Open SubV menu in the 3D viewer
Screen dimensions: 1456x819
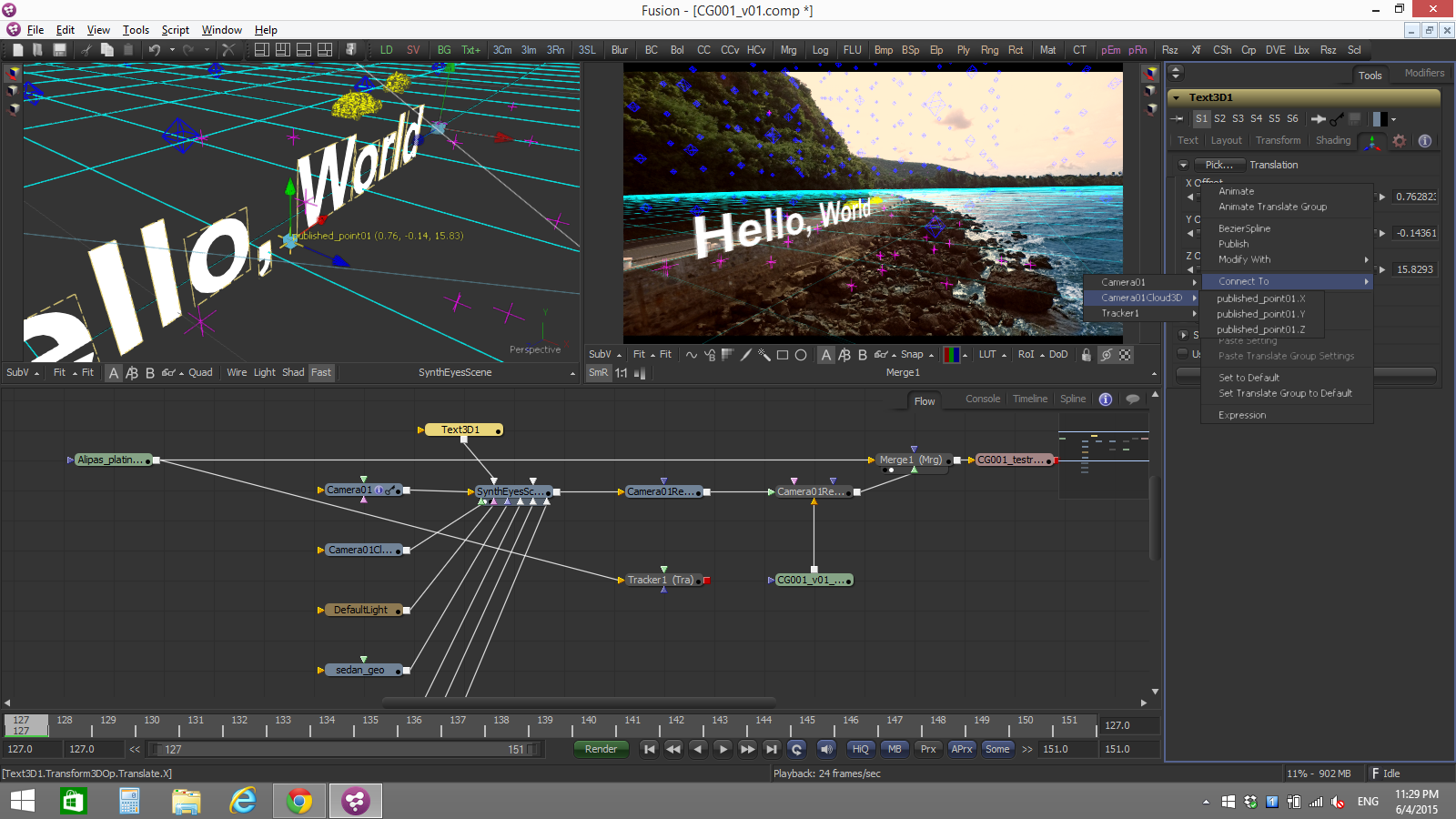click(x=22, y=372)
